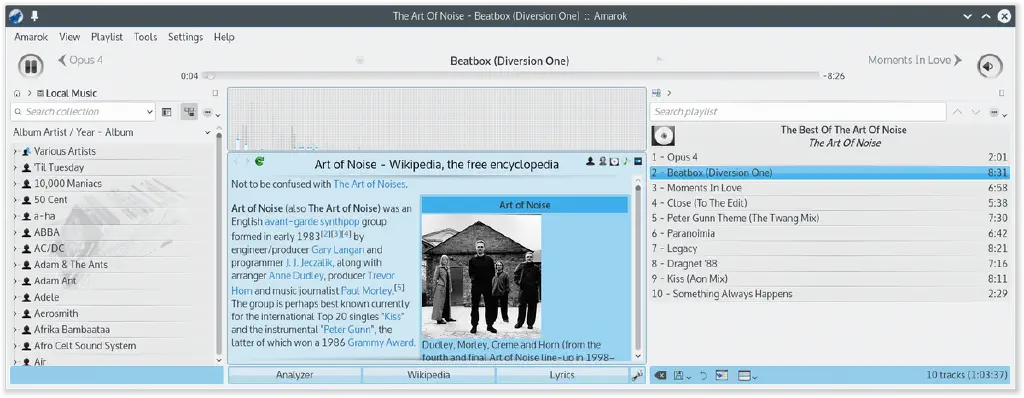
Task: Click the collection list vertical scrollbar
Action: pyautogui.click(x=219, y=245)
